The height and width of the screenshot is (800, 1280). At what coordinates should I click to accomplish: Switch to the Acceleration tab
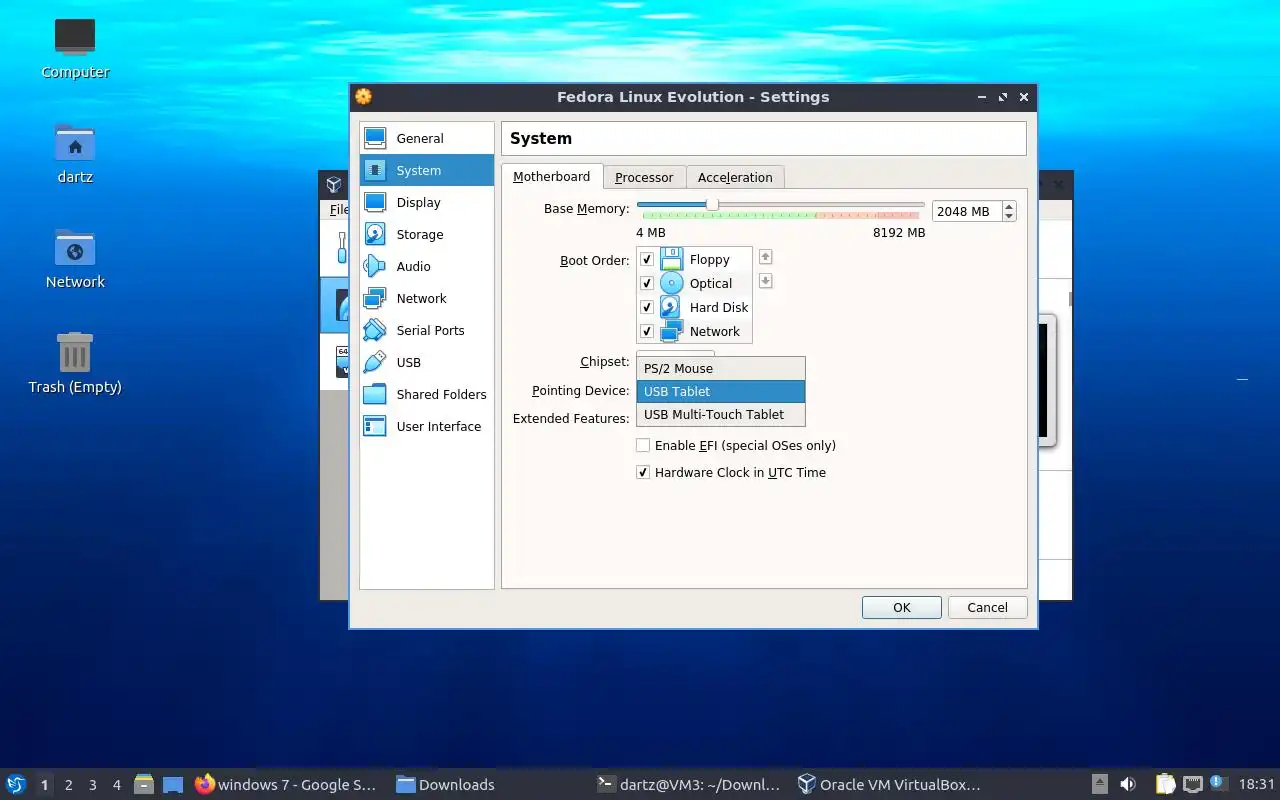click(x=735, y=177)
